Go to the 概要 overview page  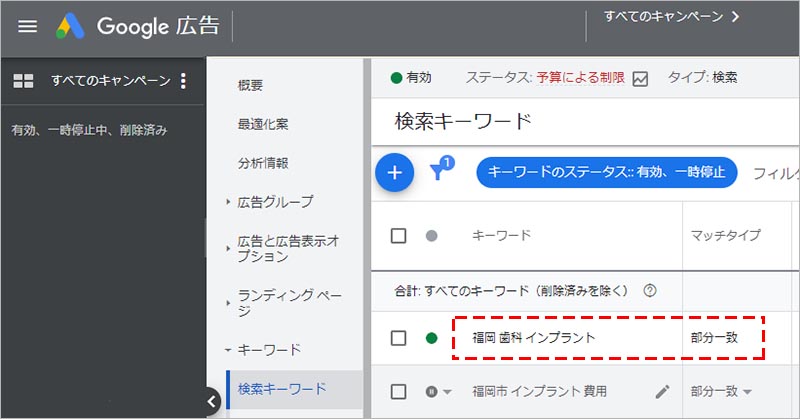[x=250, y=86]
